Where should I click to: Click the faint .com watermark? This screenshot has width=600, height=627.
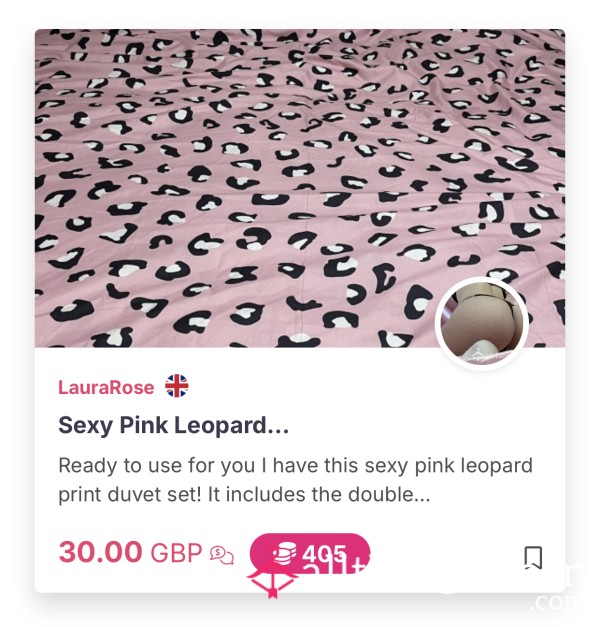pyautogui.click(x=554, y=602)
